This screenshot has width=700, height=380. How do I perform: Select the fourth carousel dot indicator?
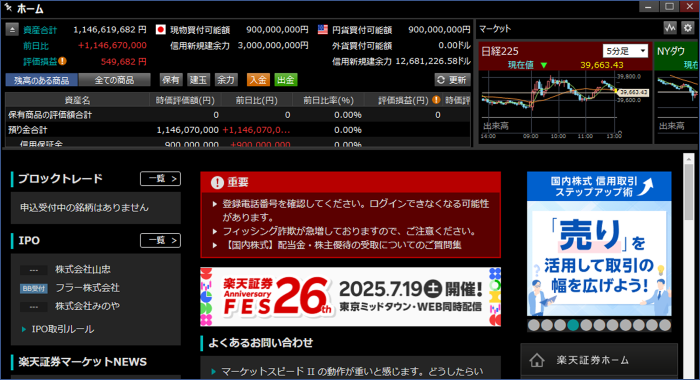573,325
